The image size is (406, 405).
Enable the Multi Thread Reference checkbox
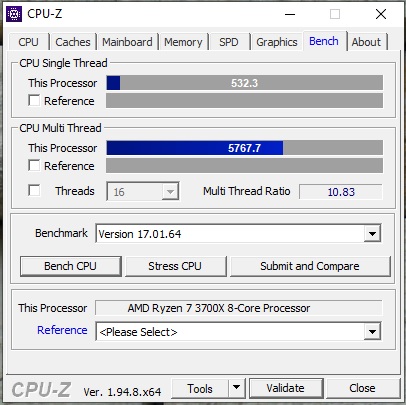click(34, 165)
